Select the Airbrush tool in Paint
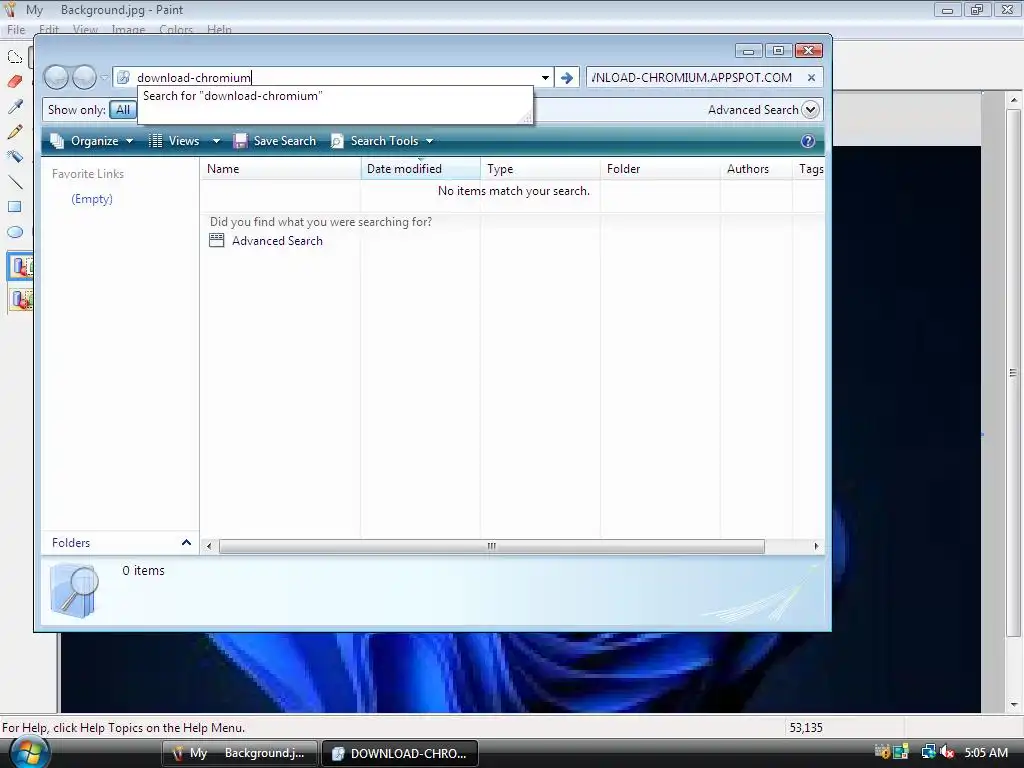The image size is (1024, 768). point(14,157)
